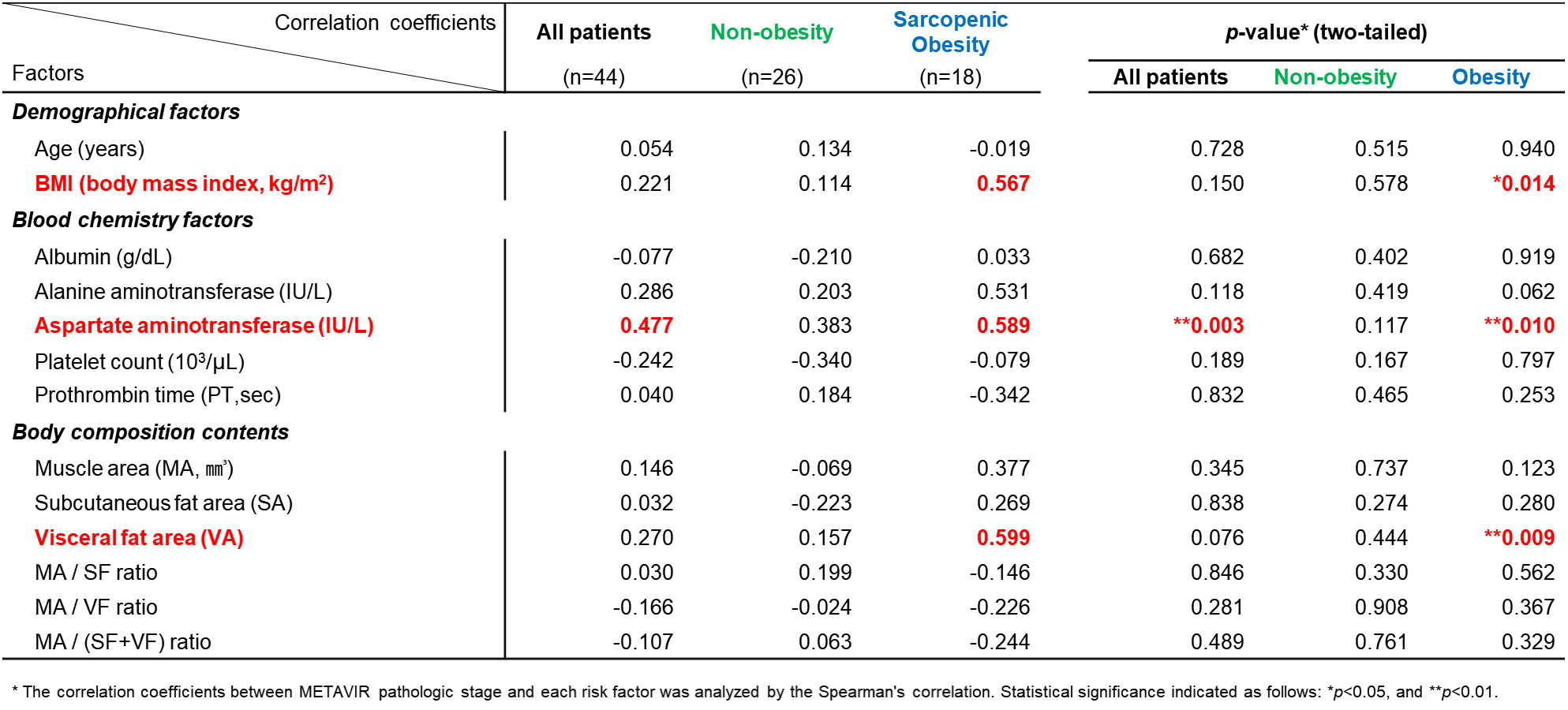Click the Sarcopenic Obesity column header
1568x710 pixels.
point(950,32)
